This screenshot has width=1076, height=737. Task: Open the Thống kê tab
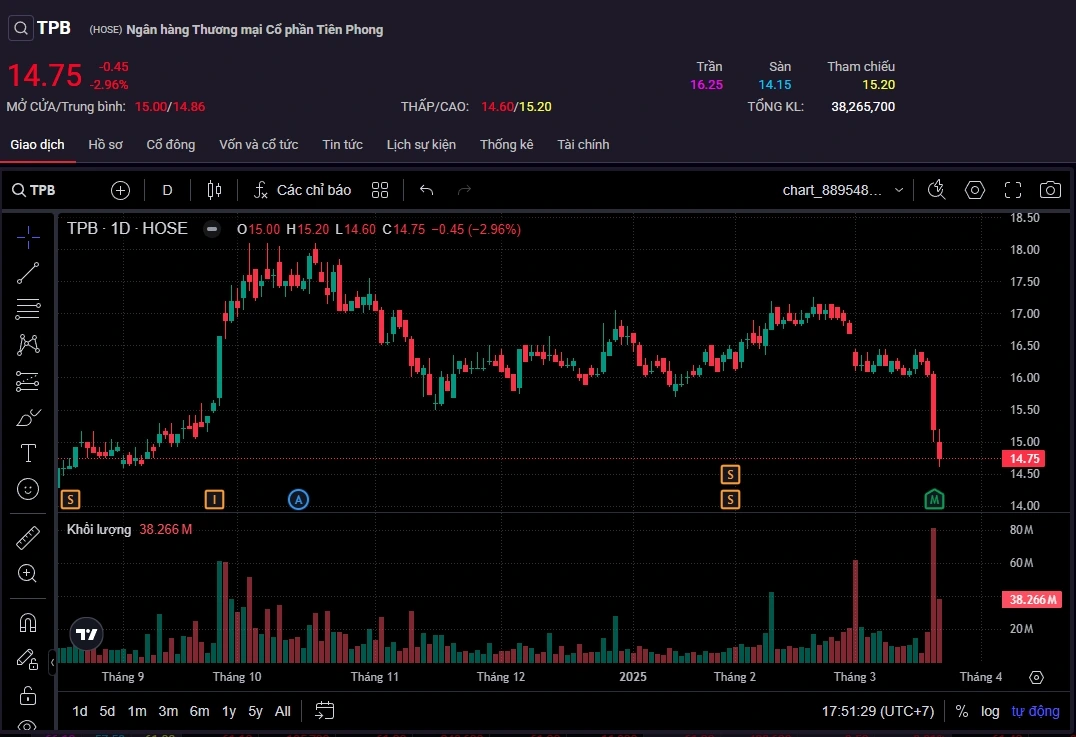point(506,145)
